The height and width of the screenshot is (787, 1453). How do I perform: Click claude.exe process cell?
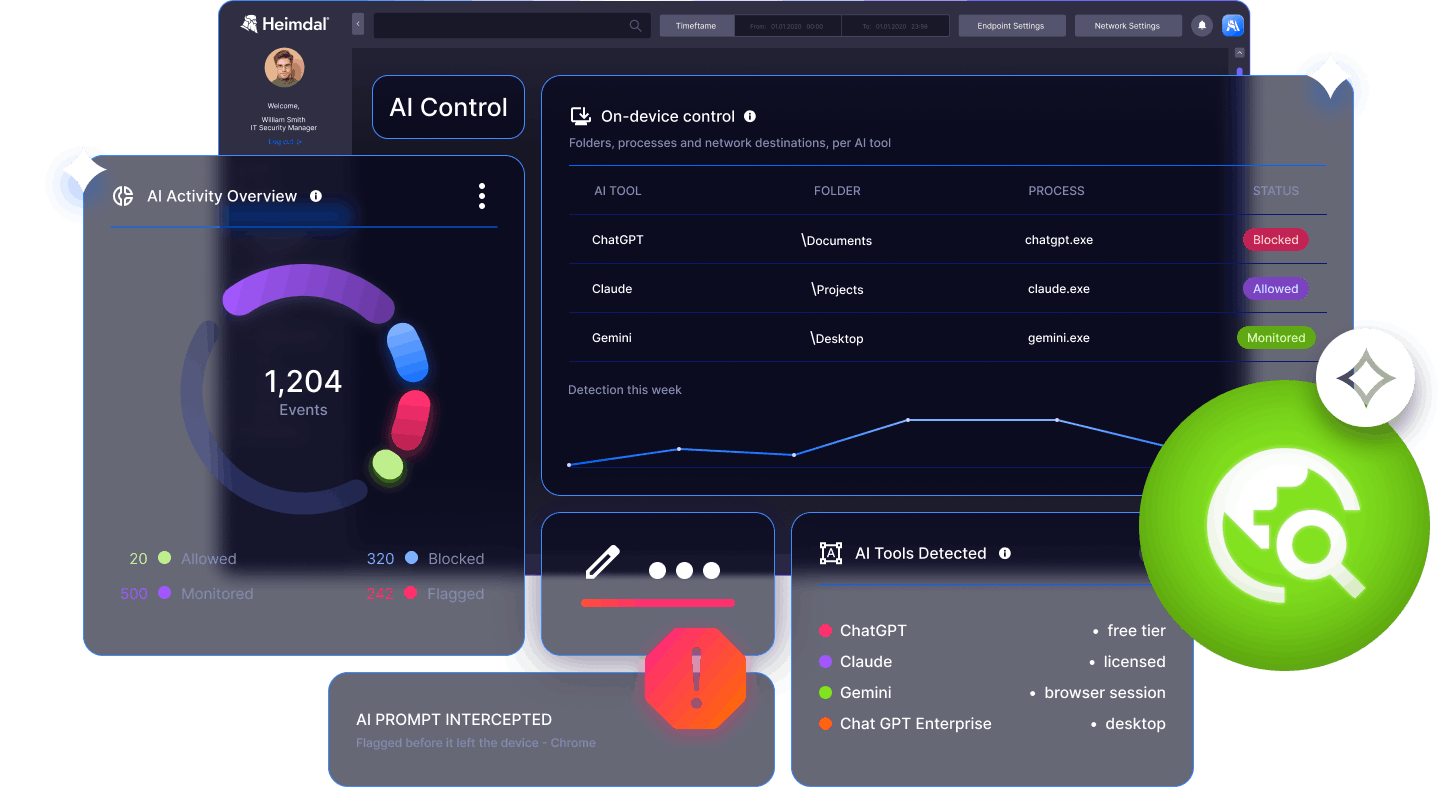[1059, 289]
